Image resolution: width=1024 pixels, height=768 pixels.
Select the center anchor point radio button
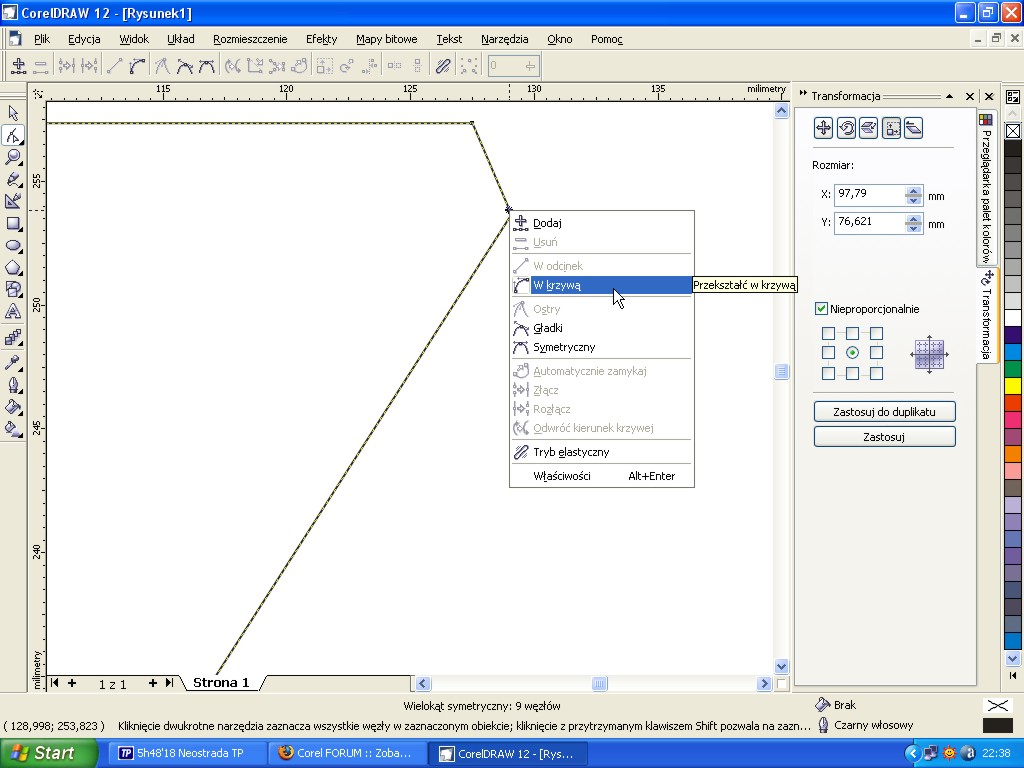tap(852, 353)
